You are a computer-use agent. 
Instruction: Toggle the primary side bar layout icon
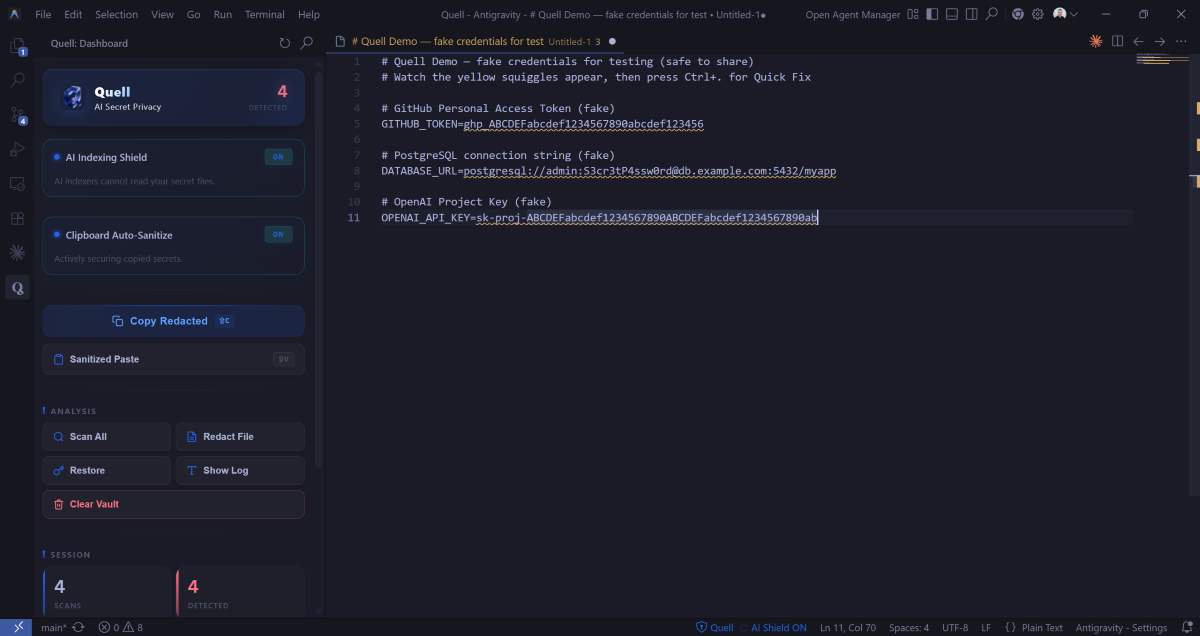(x=933, y=14)
